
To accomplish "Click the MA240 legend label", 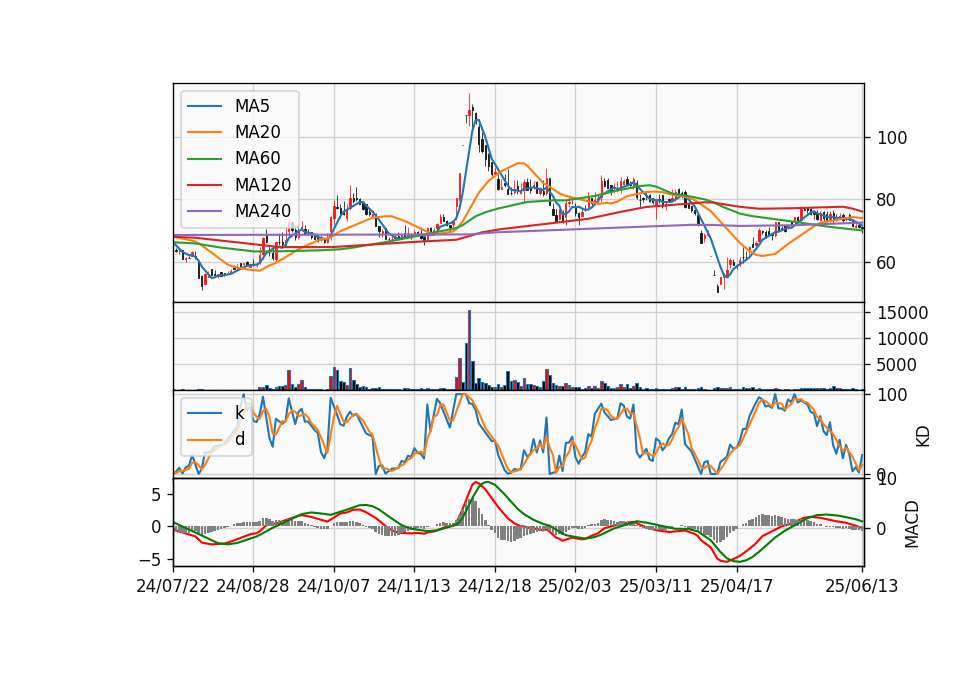I will click(x=263, y=211).
